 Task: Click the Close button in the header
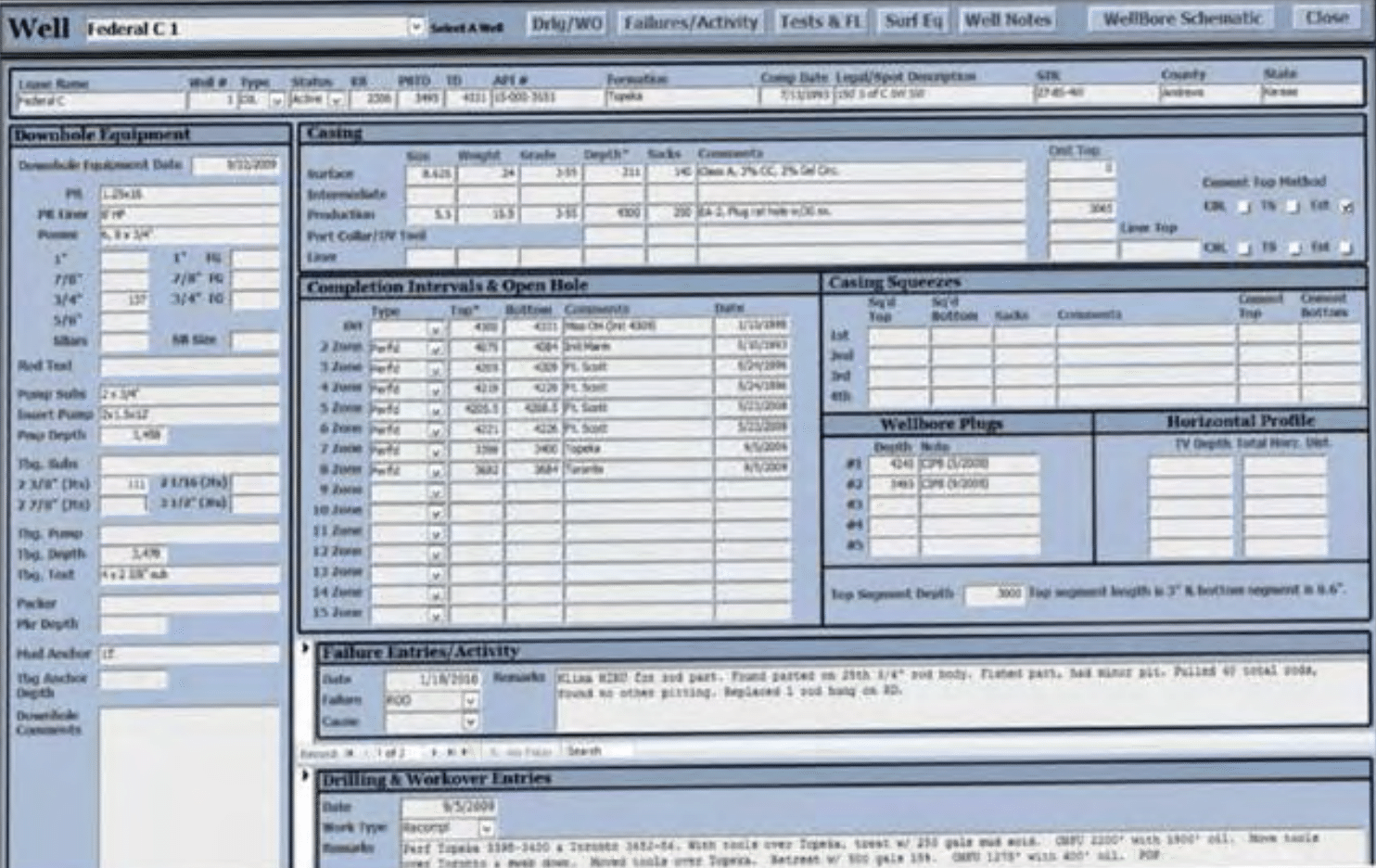pos(1328,18)
